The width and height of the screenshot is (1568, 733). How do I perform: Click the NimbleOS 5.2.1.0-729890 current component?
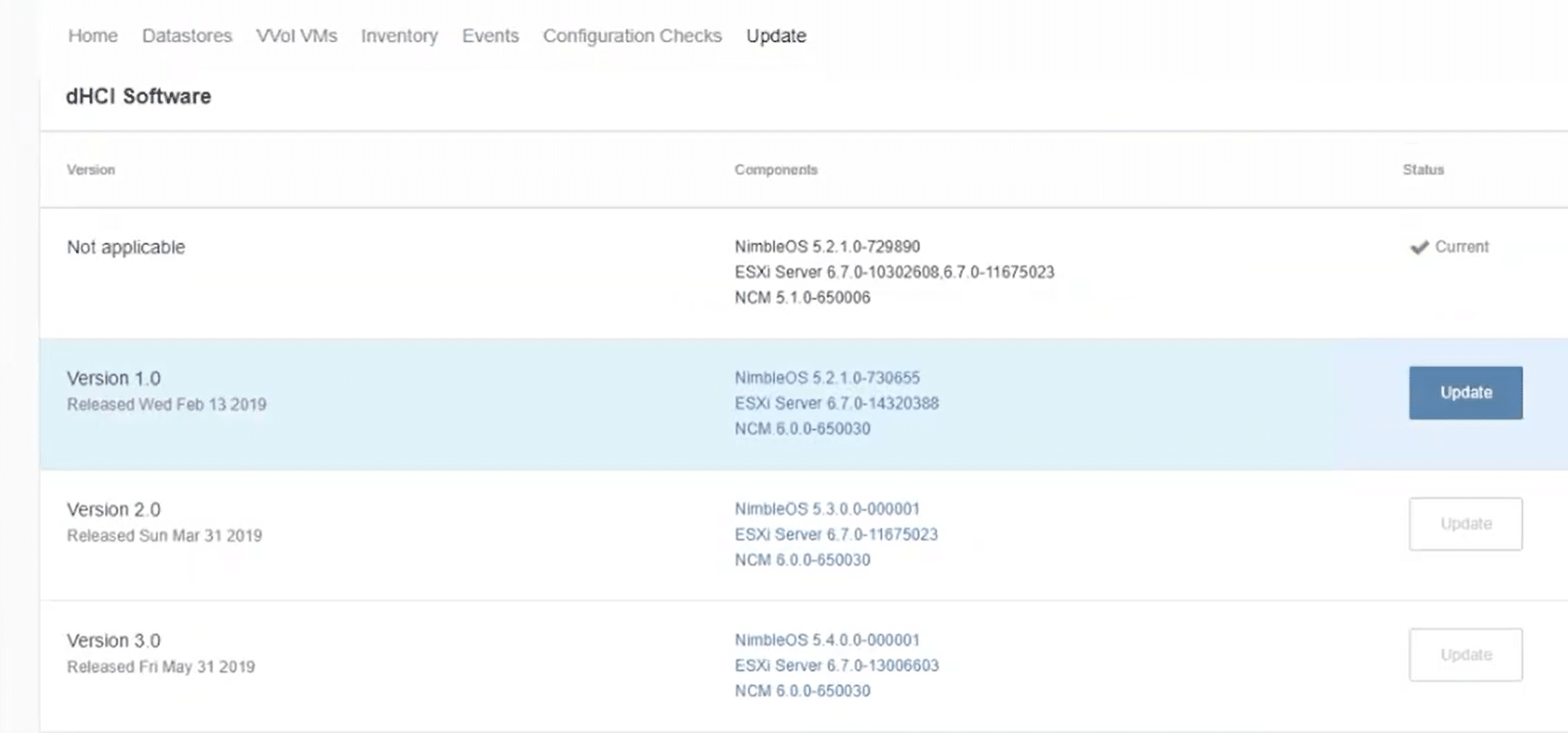pyautogui.click(x=827, y=246)
